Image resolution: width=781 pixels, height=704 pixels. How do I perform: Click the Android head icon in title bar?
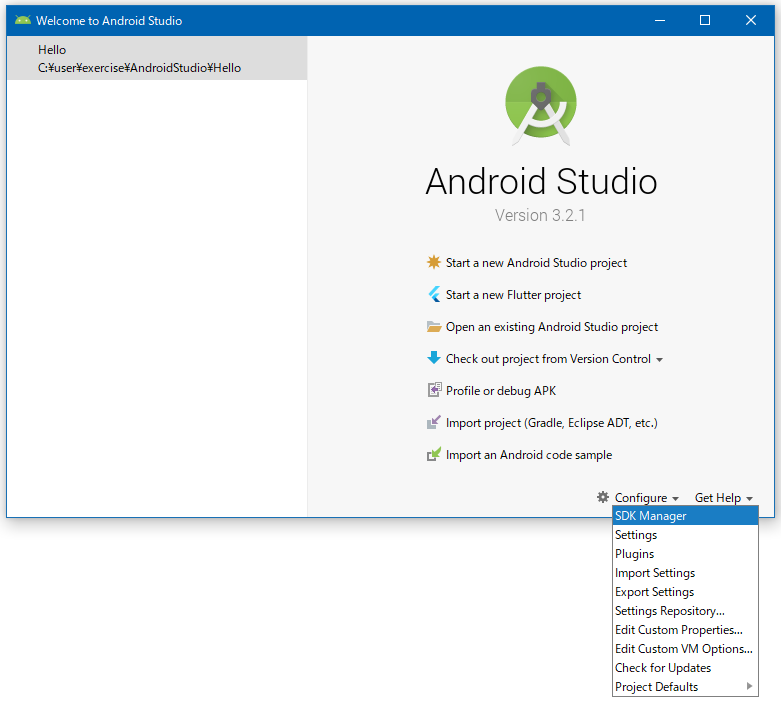(x=22, y=20)
